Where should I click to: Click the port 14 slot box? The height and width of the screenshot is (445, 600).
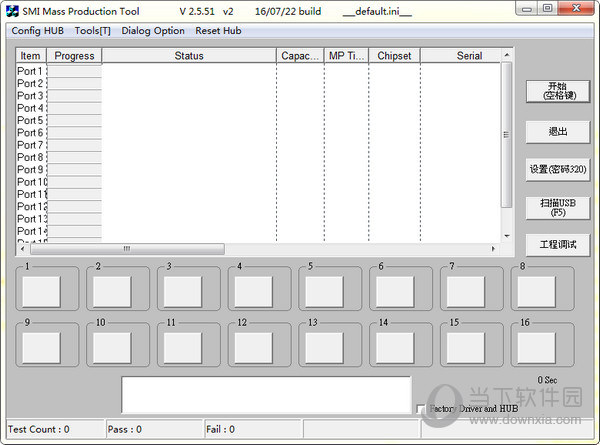[x=395, y=348]
